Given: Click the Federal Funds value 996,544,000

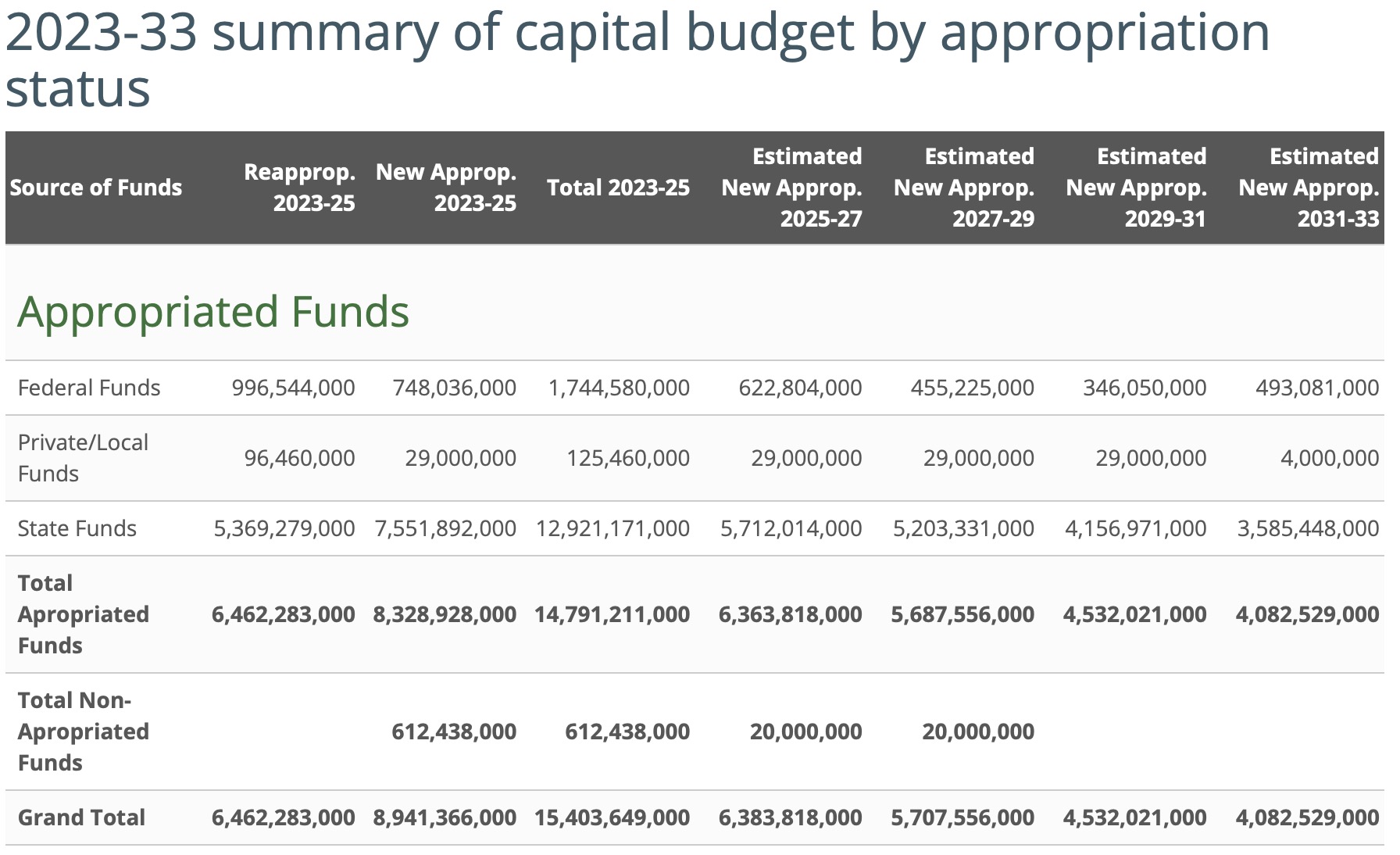Looking at the screenshot, I should pyautogui.click(x=293, y=388).
